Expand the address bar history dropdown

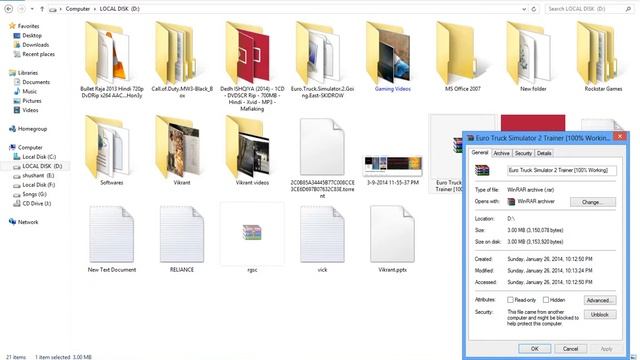524,9
